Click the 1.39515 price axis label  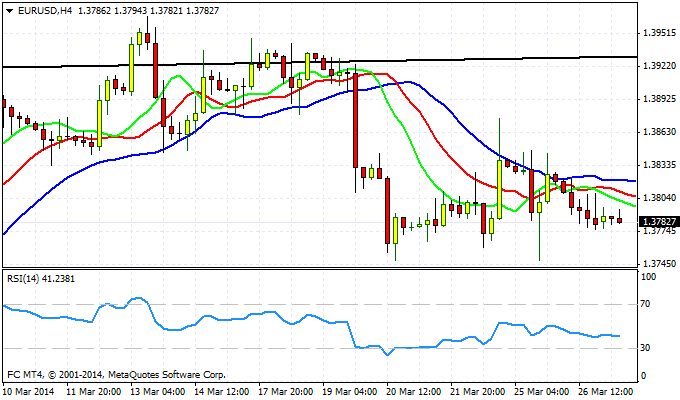coord(660,33)
